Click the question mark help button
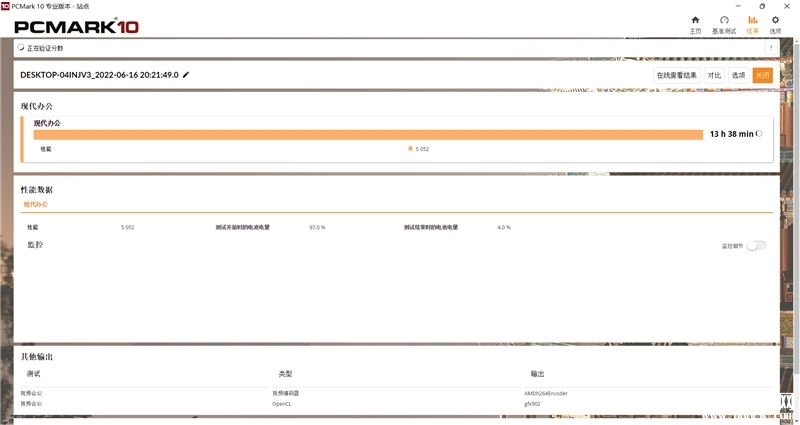The width and height of the screenshot is (800, 425). pyautogui.click(x=771, y=48)
